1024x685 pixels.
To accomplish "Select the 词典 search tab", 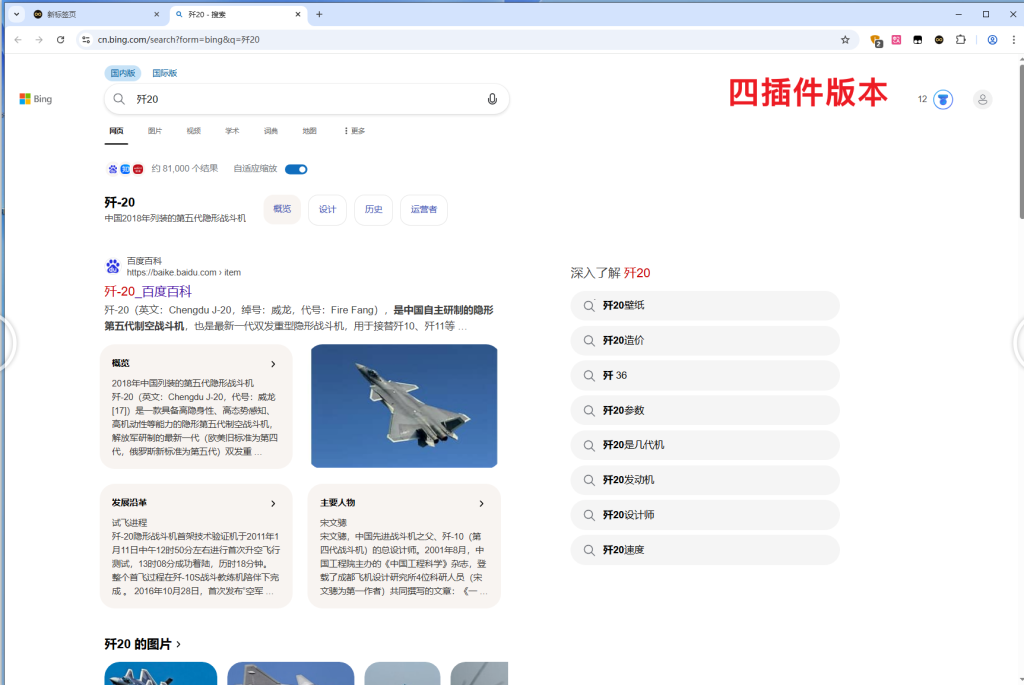I will (270, 131).
